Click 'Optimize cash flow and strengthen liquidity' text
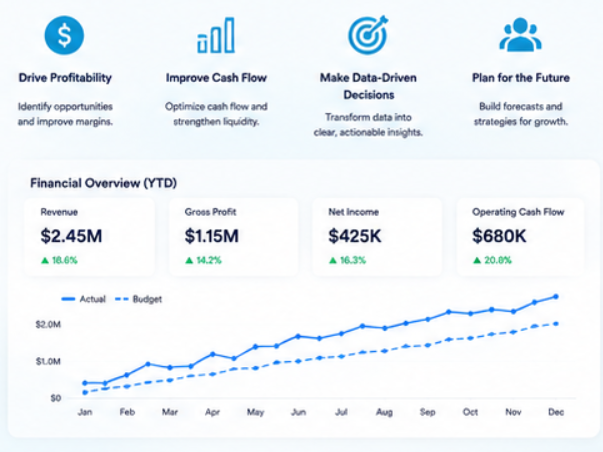The height and width of the screenshot is (452, 603). (x=216, y=114)
